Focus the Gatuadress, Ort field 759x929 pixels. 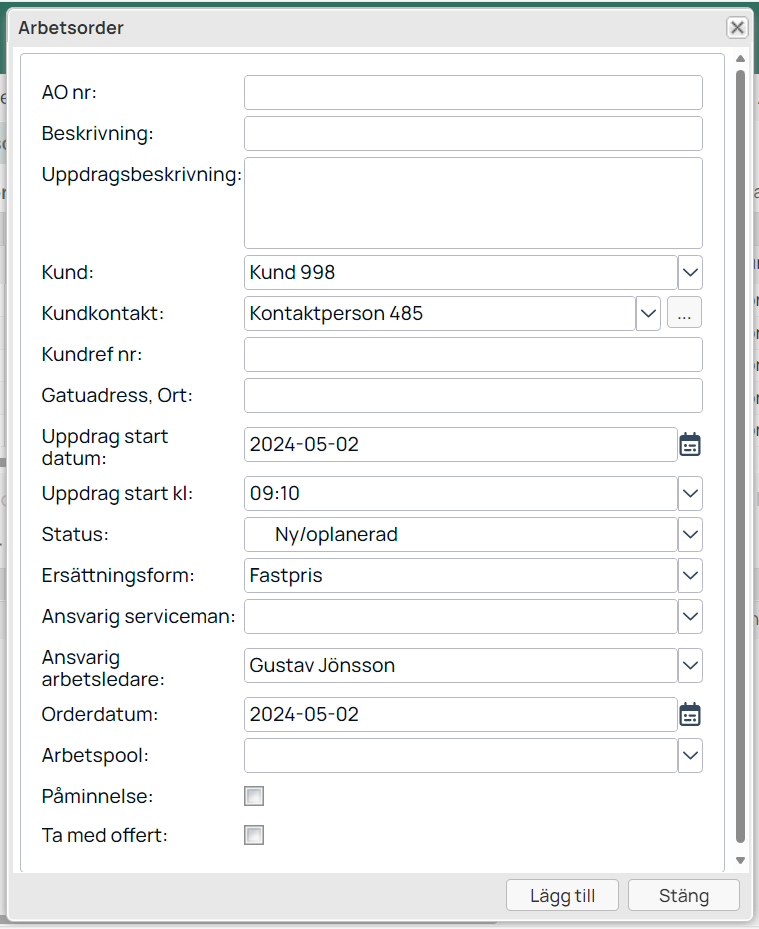473,395
